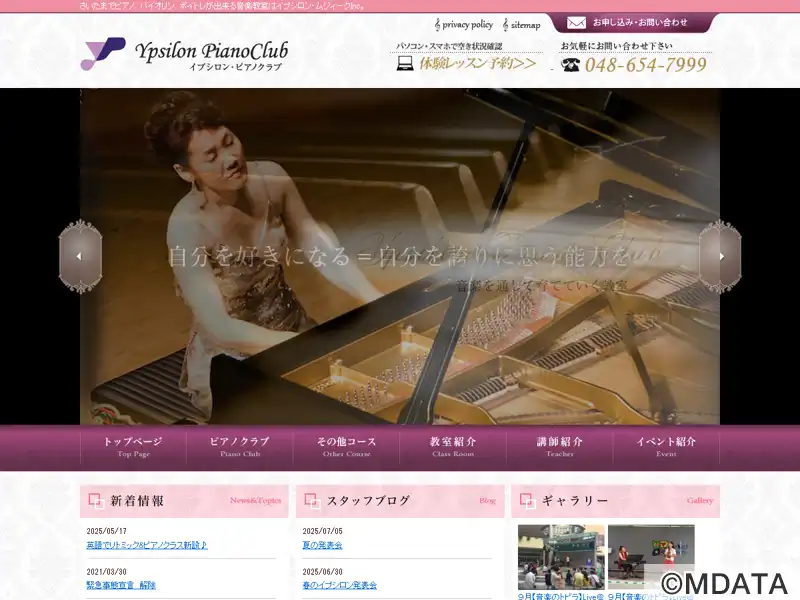Click the Ypsilon PianoClub logo
Viewport: 800px width, 600px height.
point(184,54)
